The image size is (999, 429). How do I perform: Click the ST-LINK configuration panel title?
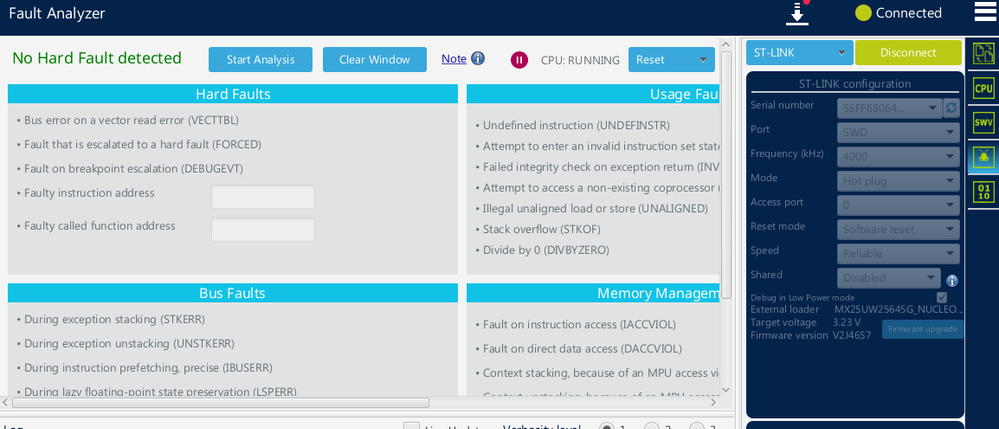click(854, 84)
